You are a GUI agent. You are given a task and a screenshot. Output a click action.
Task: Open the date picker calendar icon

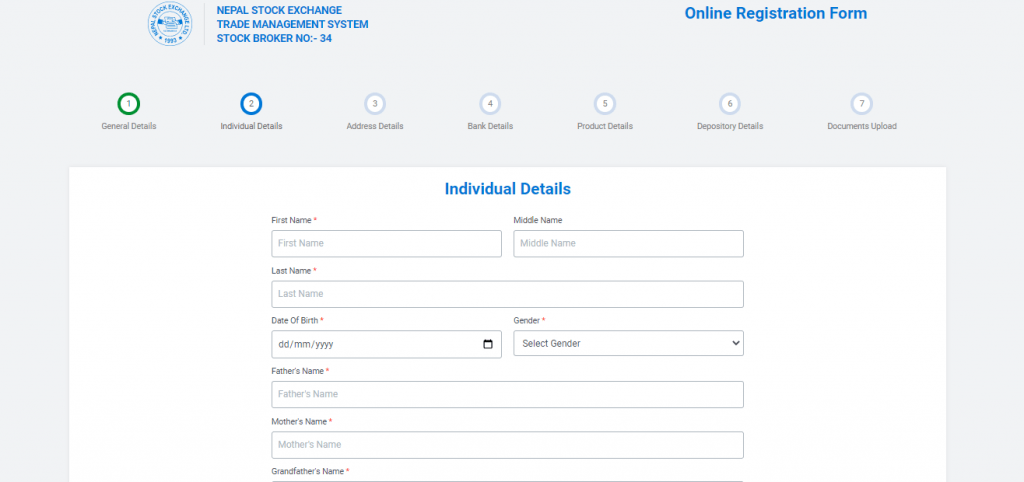(488, 344)
